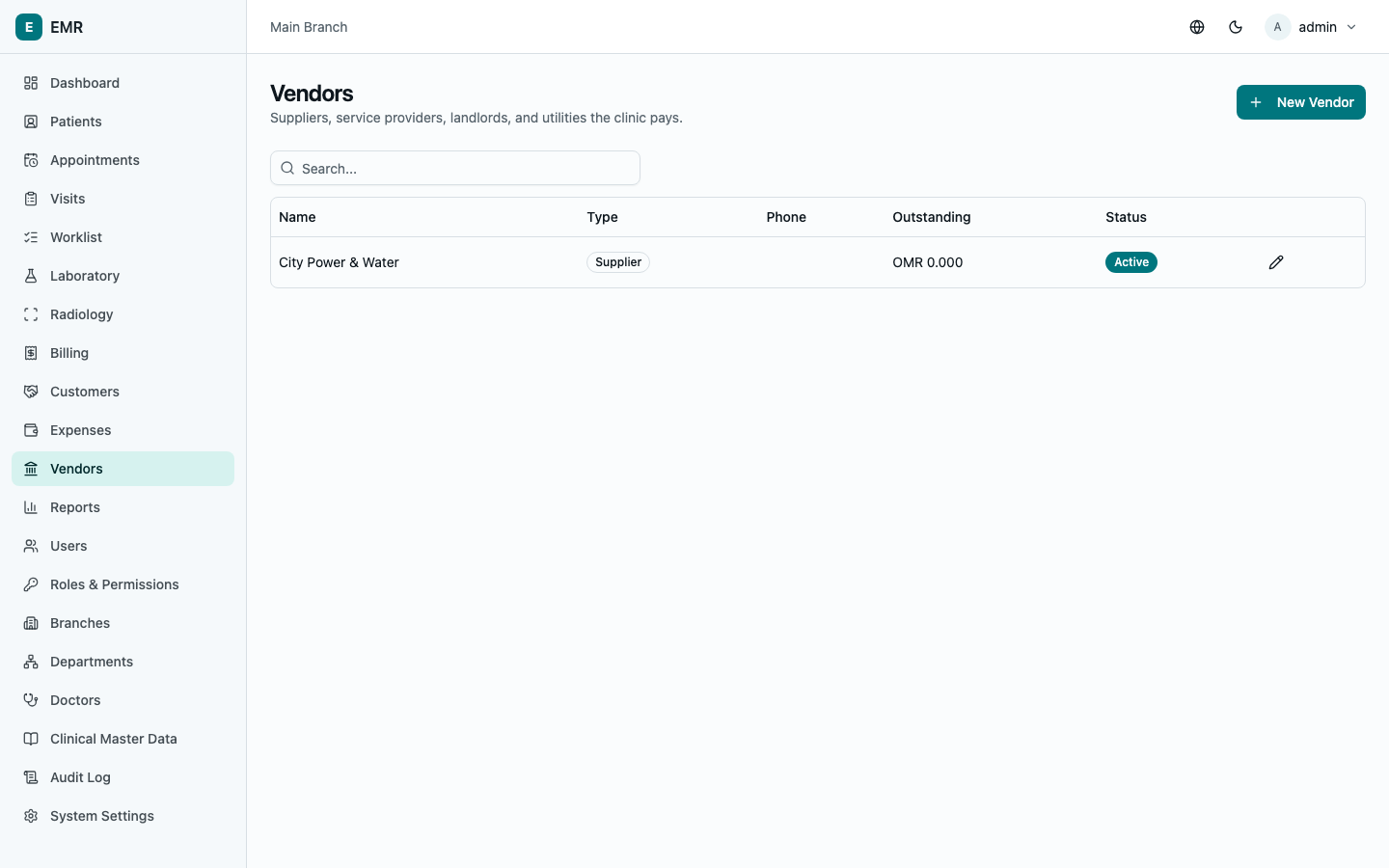Click the Active status badge
The image size is (1389, 868).
coord(1131,262)
